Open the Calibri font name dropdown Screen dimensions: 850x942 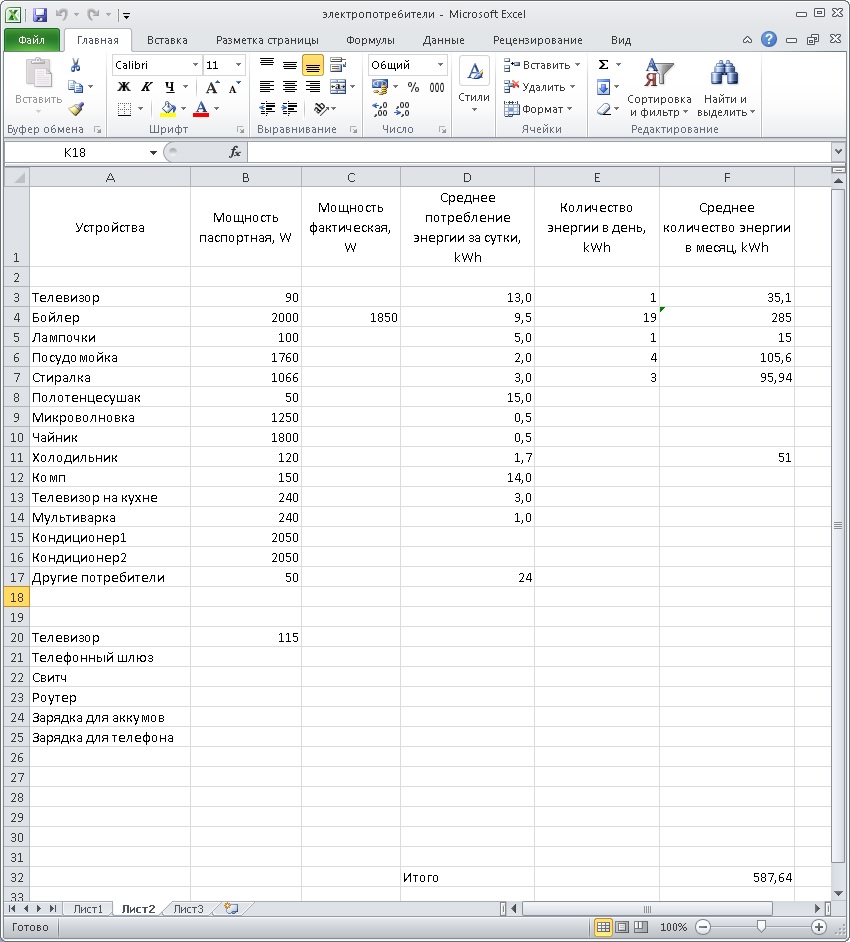pyautogui.click(x=195, y=65)
